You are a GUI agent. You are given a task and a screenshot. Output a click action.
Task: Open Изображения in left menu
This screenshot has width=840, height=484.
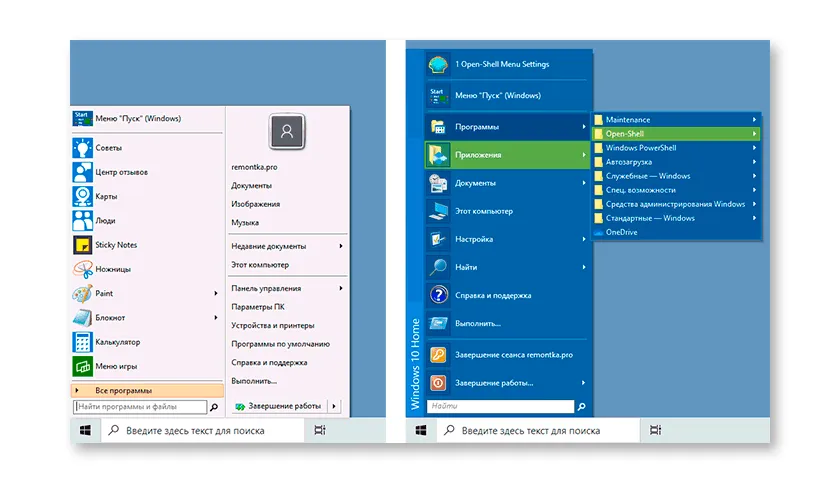click(256, 204)
